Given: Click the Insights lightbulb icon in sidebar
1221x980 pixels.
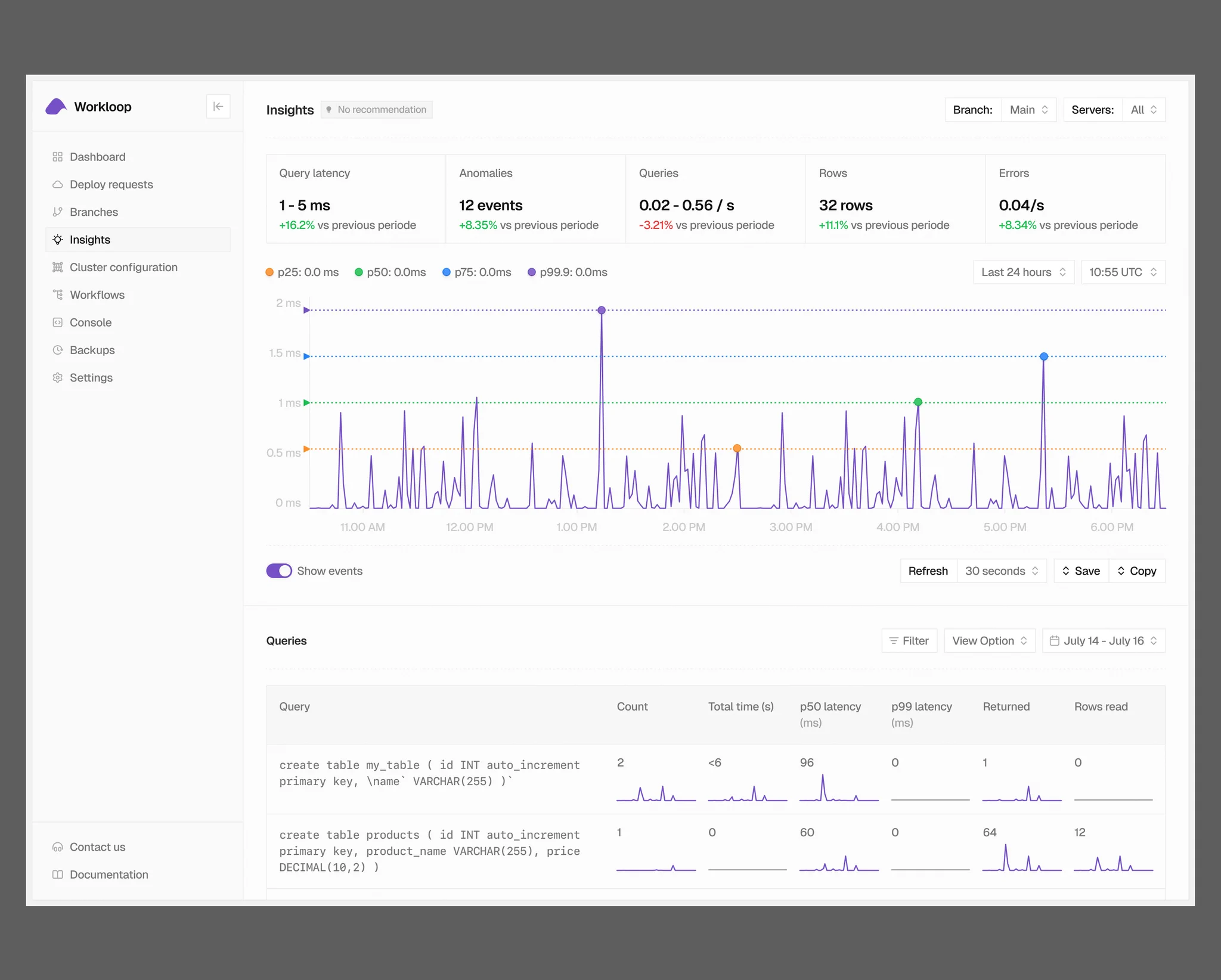Looking at the screenshot, I should pos(57,240).
